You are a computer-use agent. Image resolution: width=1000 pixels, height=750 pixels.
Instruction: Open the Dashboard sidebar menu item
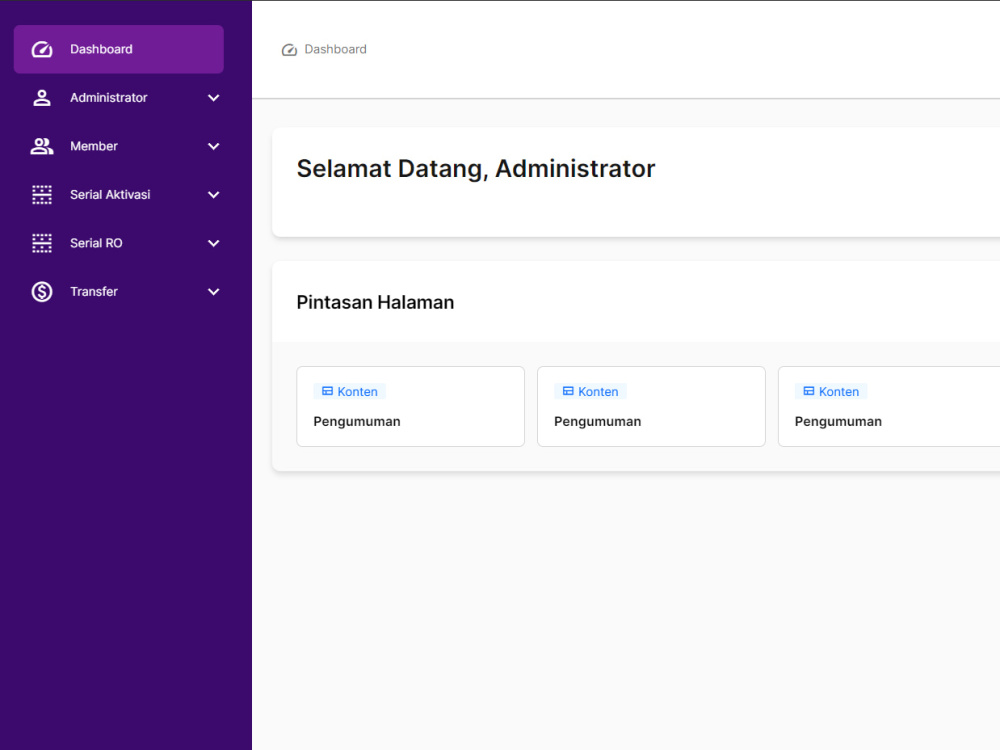click(119, 49)
